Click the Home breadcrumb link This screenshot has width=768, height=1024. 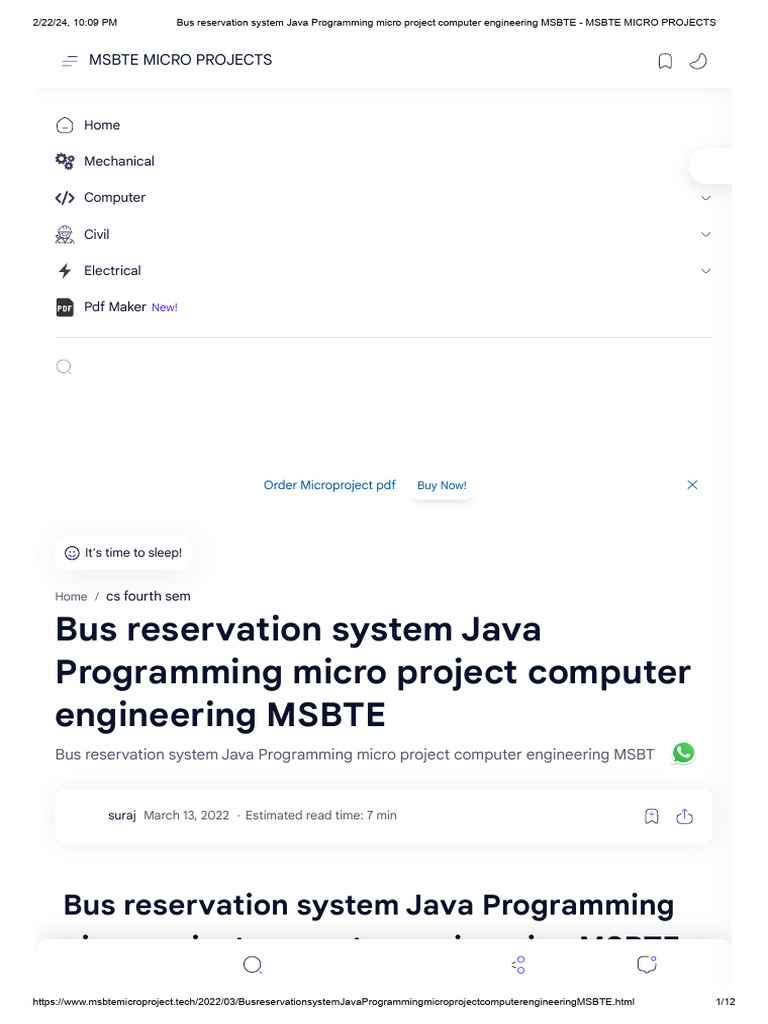point(71,596)
